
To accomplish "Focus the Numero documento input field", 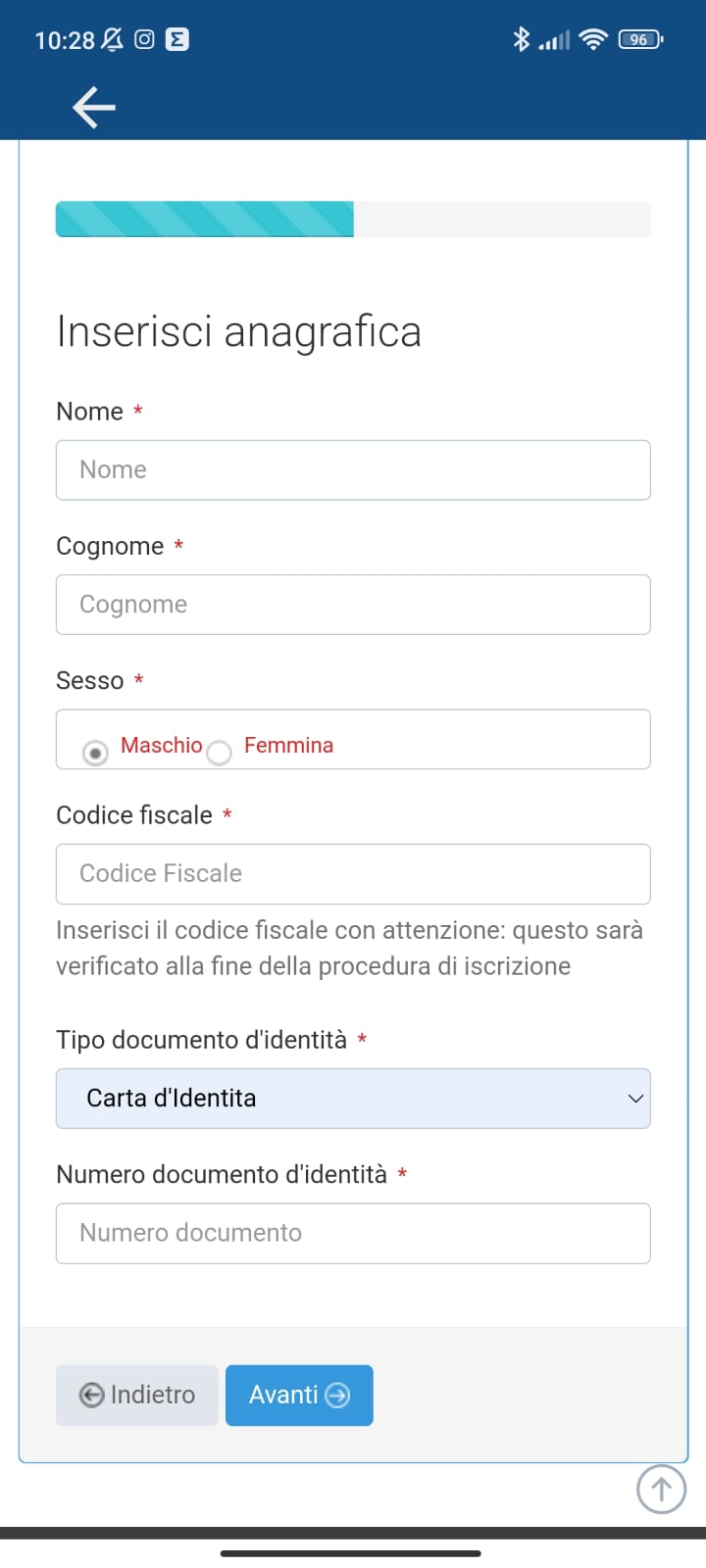I will pyautogui.click(x=353, y=1234).
